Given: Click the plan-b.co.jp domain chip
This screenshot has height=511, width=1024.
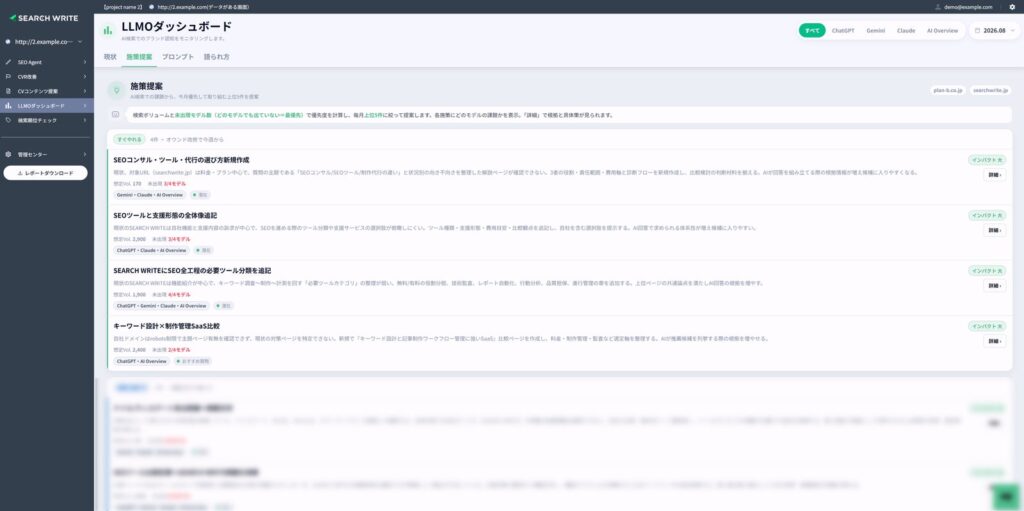Looking at the screenshot, I should click(948, 90).
